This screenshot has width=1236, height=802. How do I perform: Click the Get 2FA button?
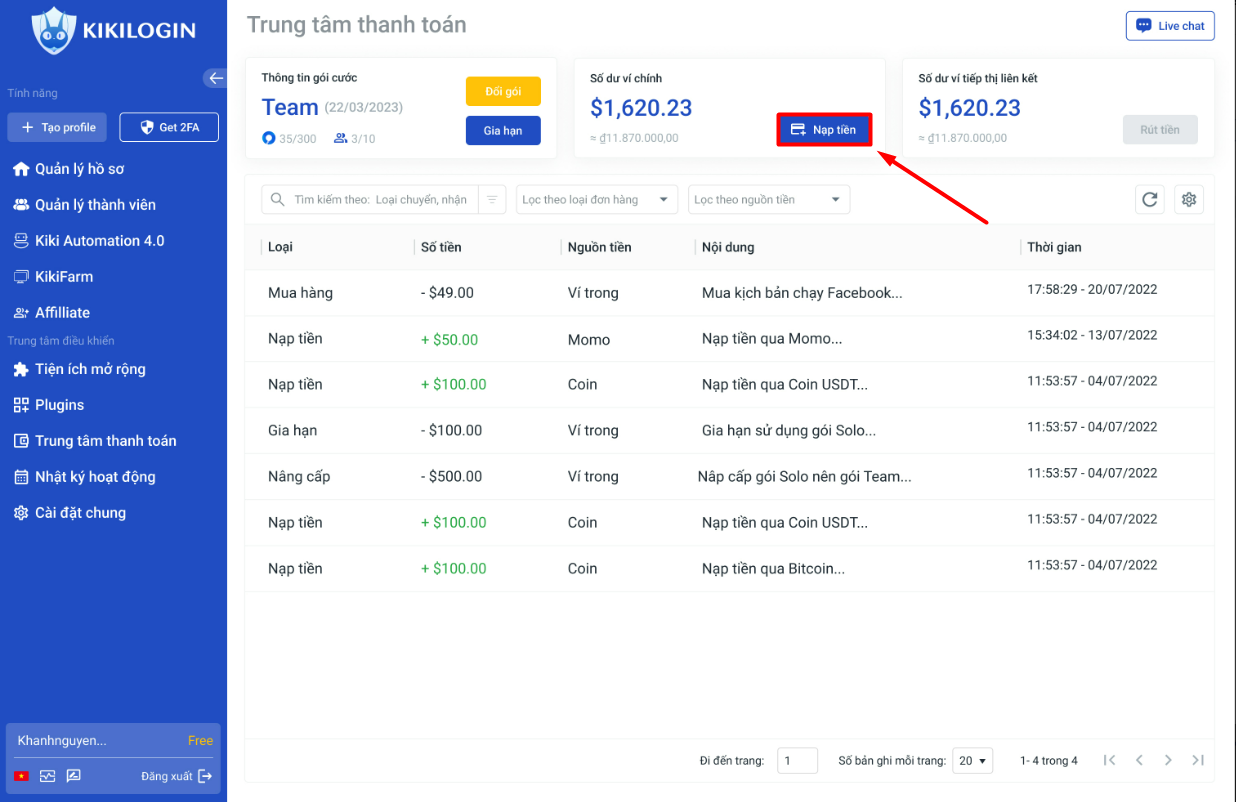tap(169, 127)
